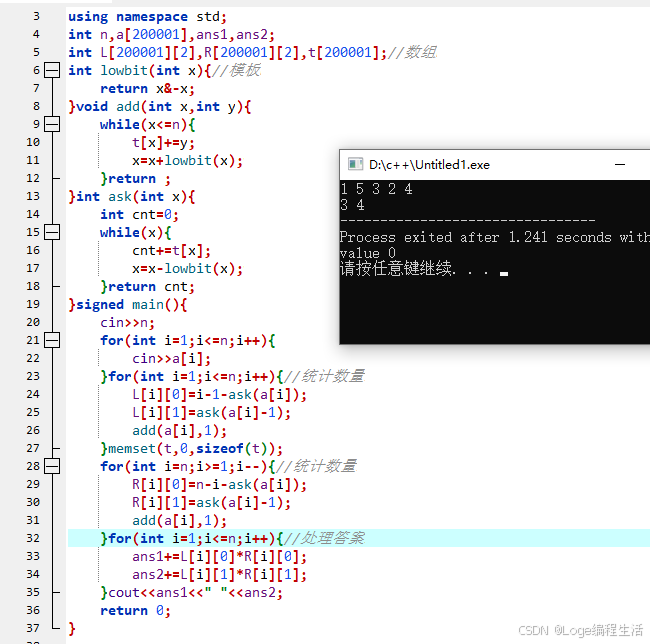Collapse the for loop fold at line 21
Image resolution: width=650 pixels, height=644 pixels.
[52, 340]
